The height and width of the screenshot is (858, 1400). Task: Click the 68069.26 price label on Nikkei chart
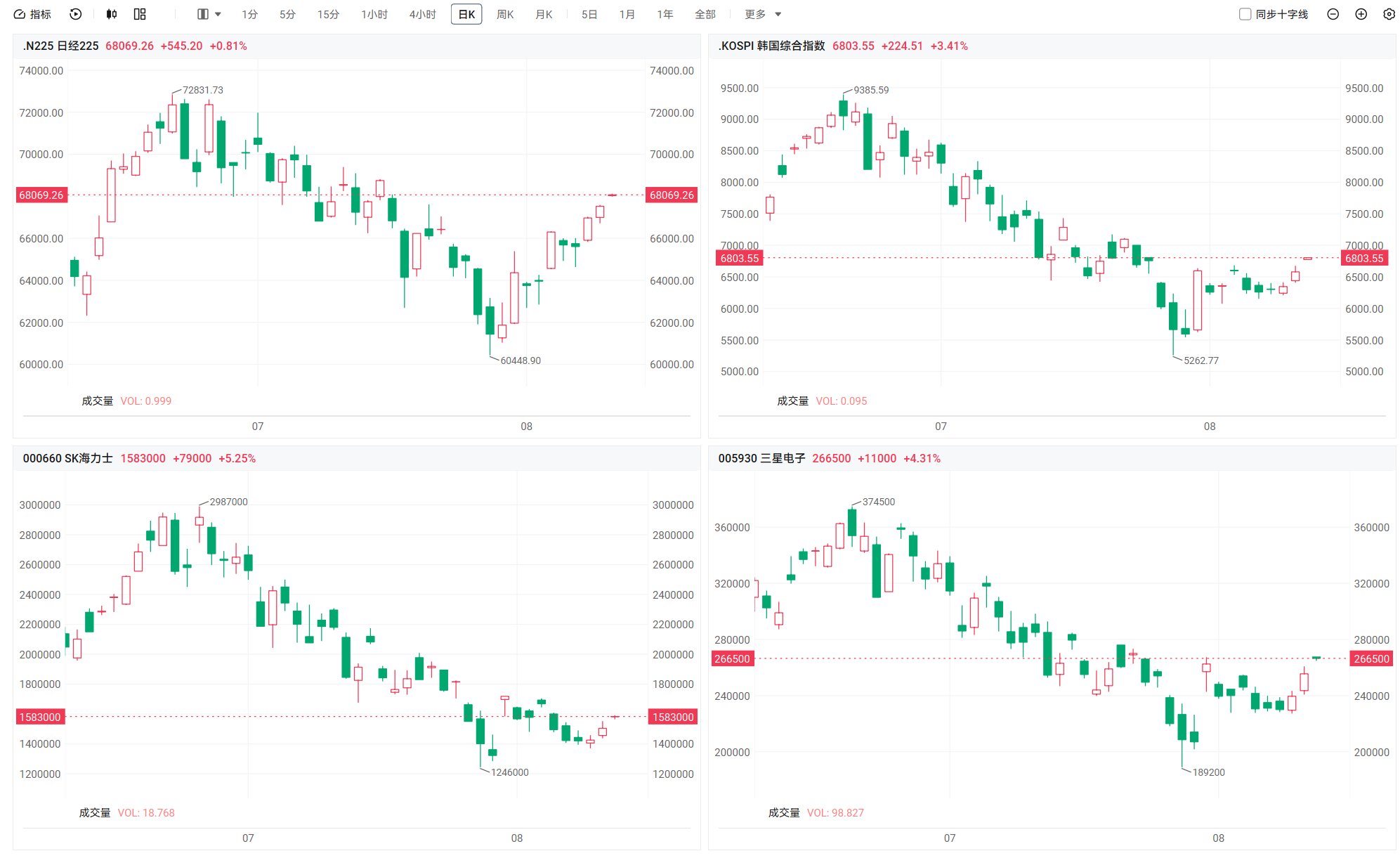(41, 195)
